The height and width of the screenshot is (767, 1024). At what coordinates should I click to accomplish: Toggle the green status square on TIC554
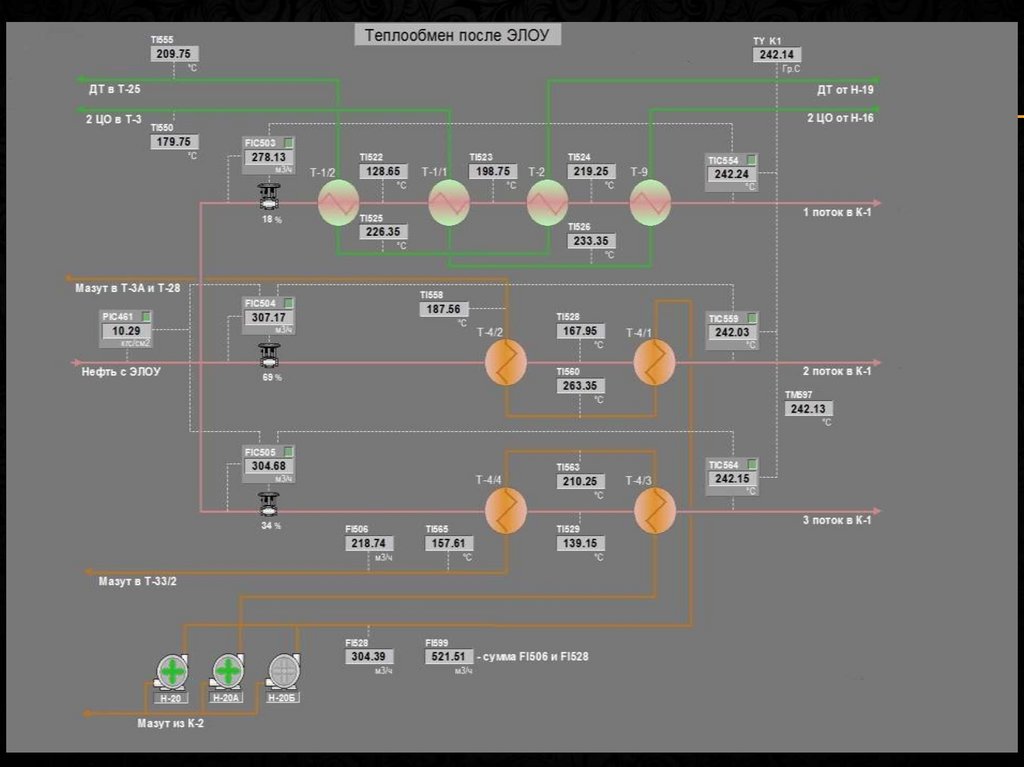coord(751,160)
